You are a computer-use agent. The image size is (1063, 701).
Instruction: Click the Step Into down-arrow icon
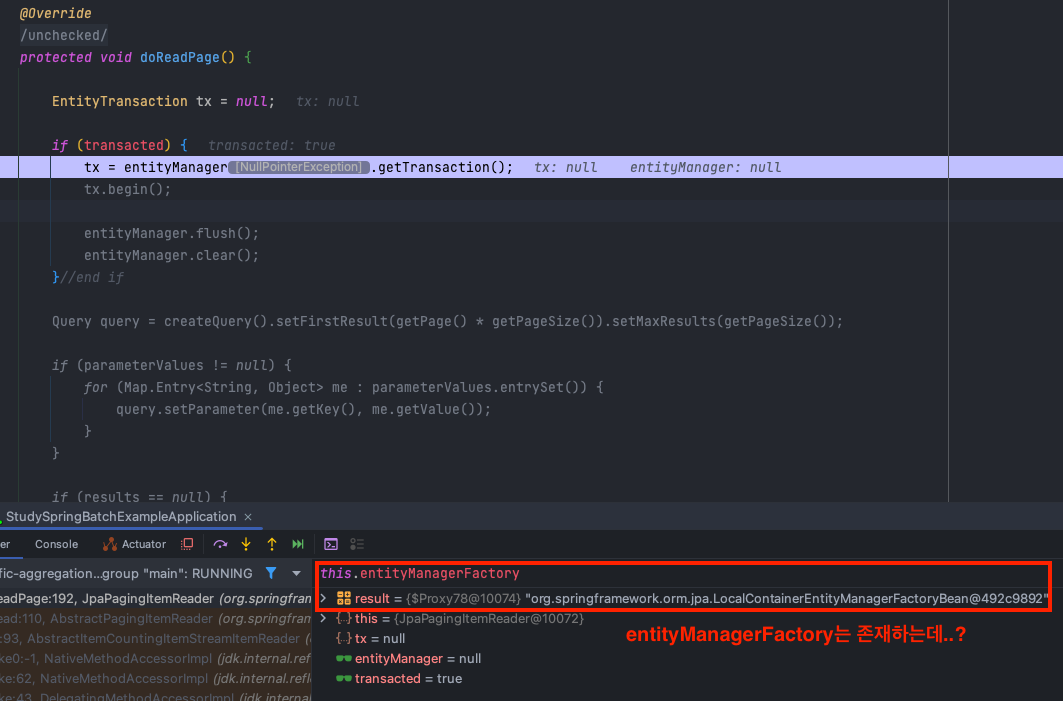point(245,544)
